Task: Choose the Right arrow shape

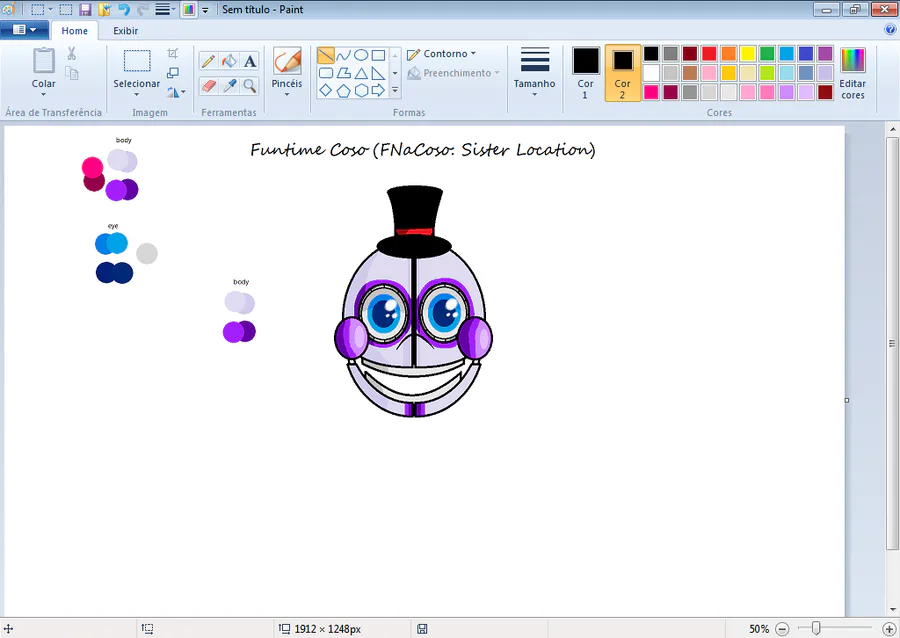Action: (x=378, y=90)
